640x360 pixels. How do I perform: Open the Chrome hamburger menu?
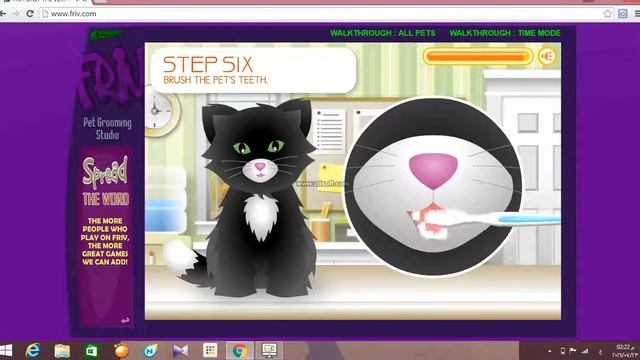click(637, 13)
